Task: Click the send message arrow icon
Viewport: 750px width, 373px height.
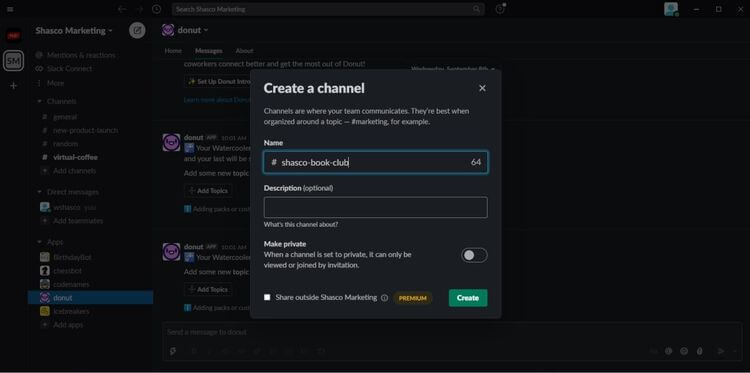Action: pos(721,351)
